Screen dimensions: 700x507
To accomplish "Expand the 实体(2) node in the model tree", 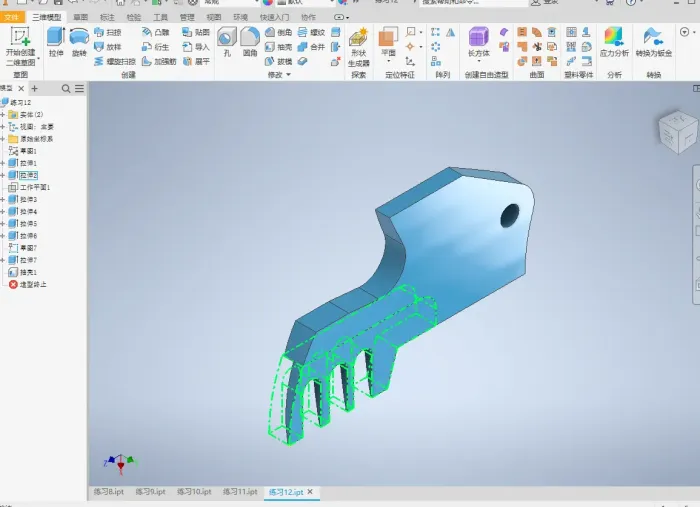I will [3, 114].
